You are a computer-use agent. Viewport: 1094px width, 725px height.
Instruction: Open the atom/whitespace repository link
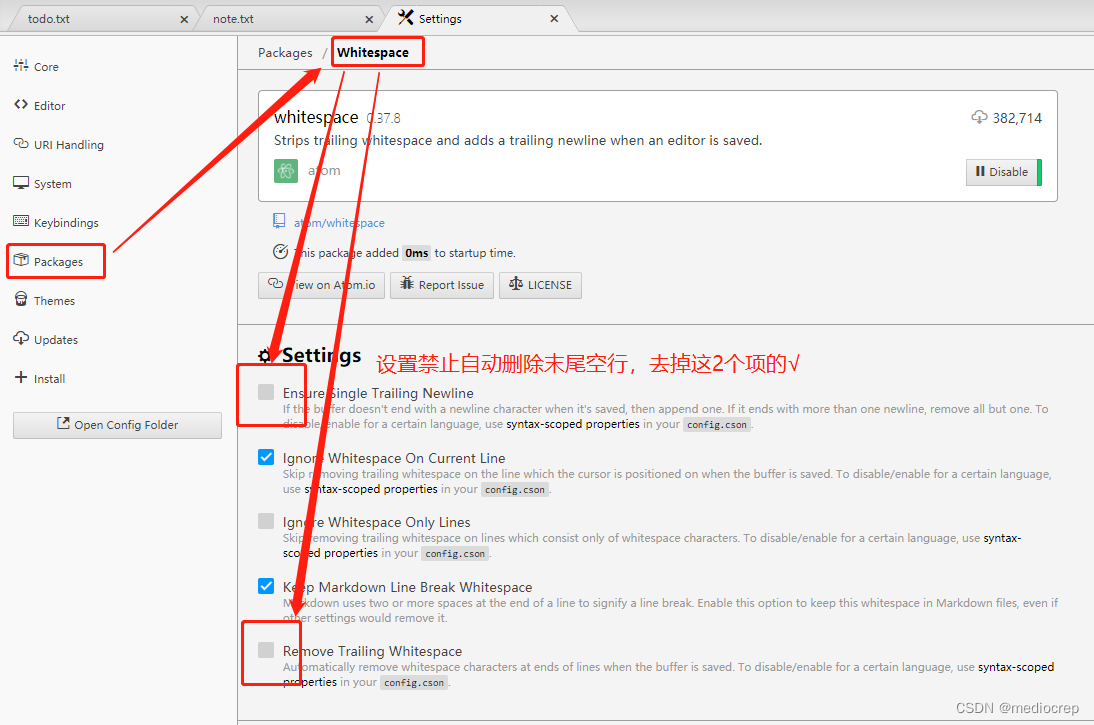[x=339, y=223]
